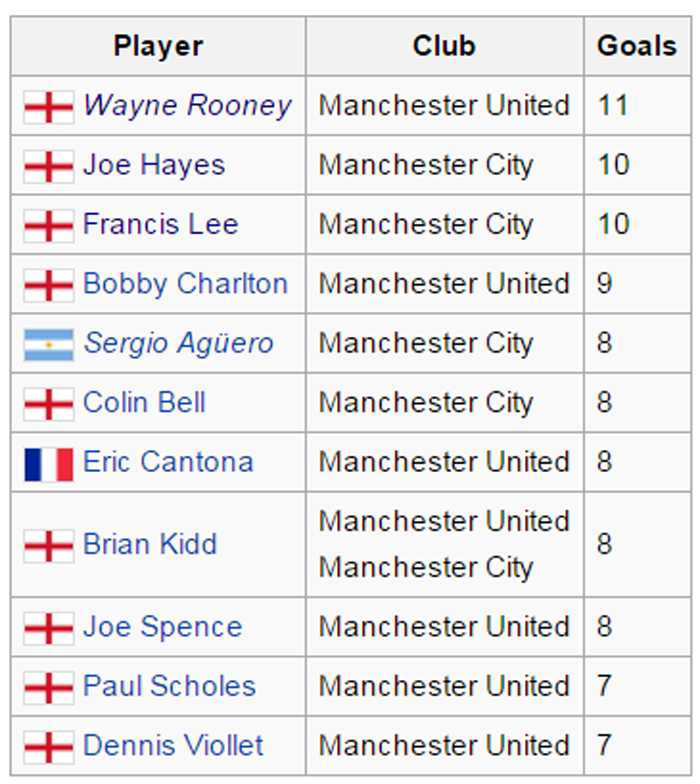The width and height of the screenshot is (700, 784).
Task: Follow the Francis Lee link
Action: pos(160,225)
